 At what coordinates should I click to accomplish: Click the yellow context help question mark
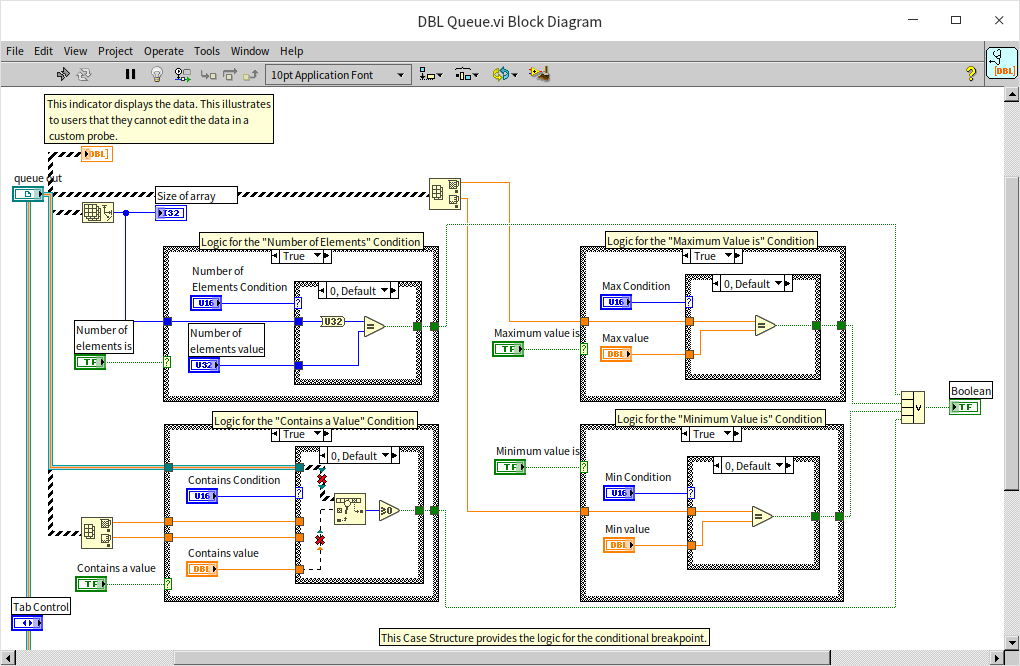(970, 74)
